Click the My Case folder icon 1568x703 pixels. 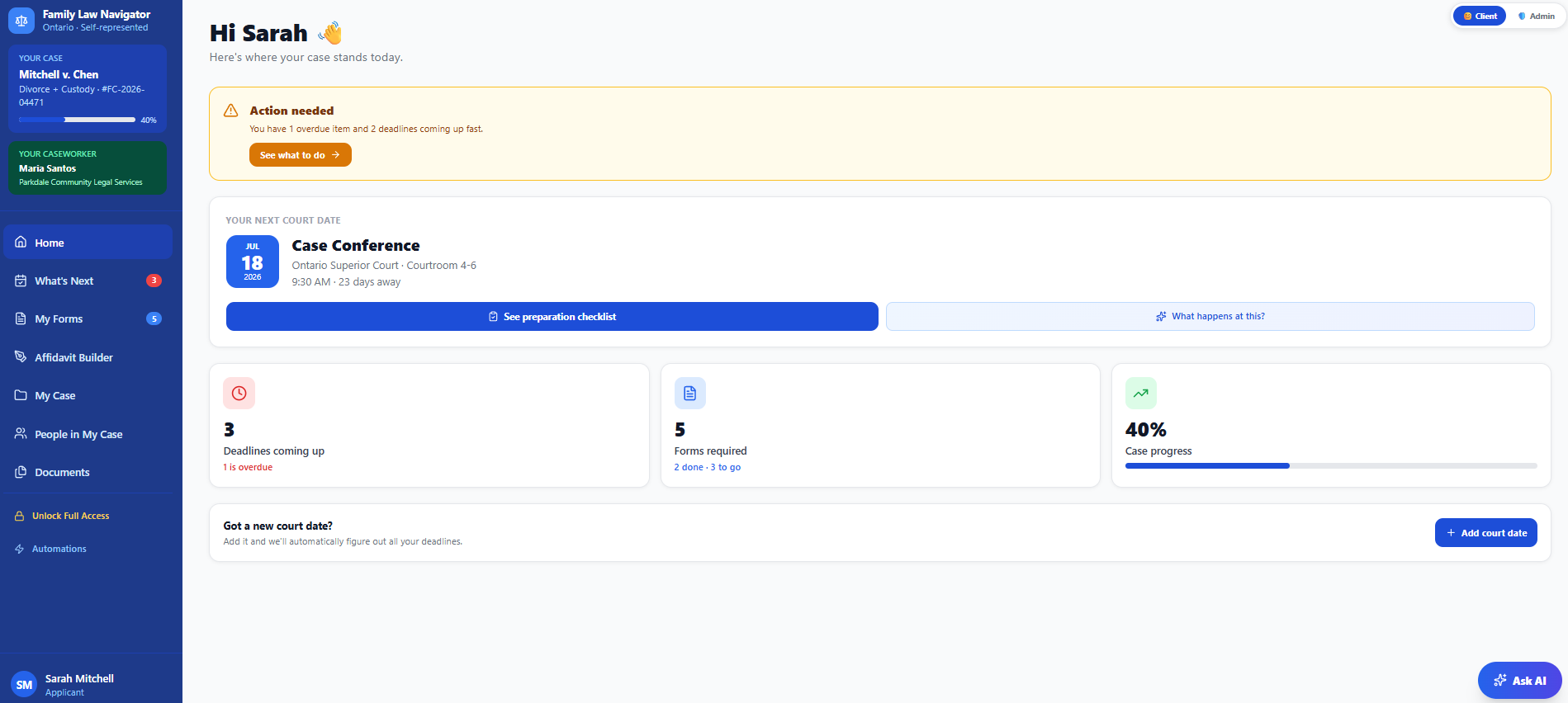(x=21, y=395)
